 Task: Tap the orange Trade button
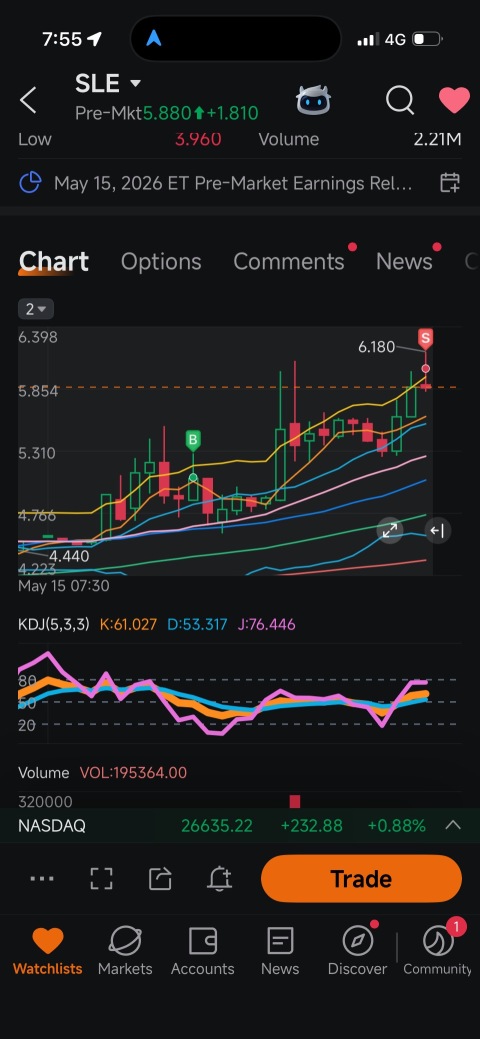(361, 879)
